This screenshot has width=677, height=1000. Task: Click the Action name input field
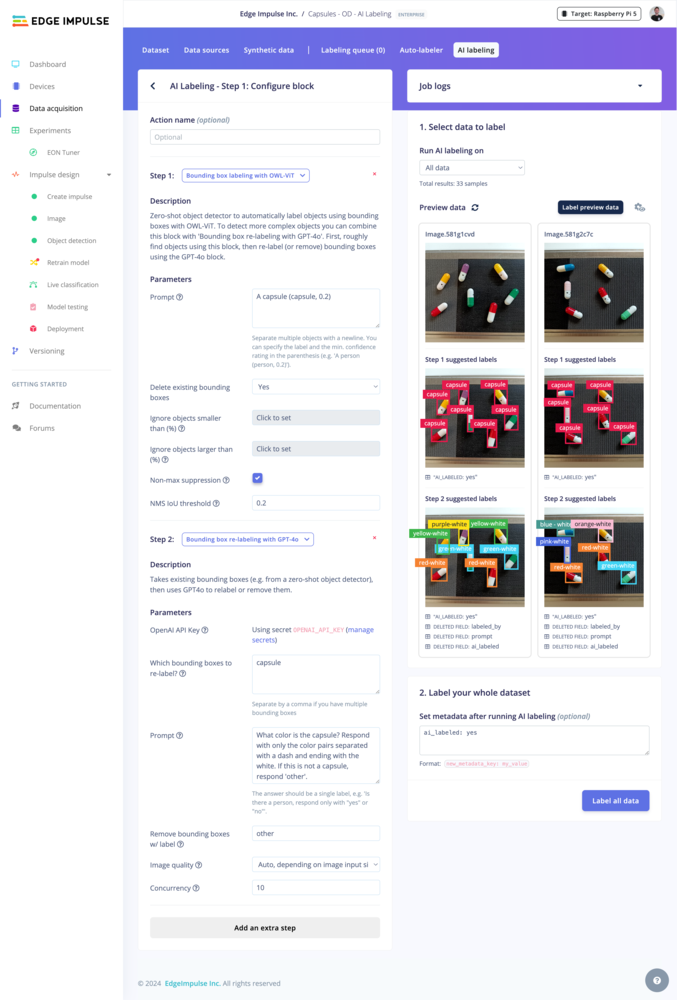tap(265, 137)
